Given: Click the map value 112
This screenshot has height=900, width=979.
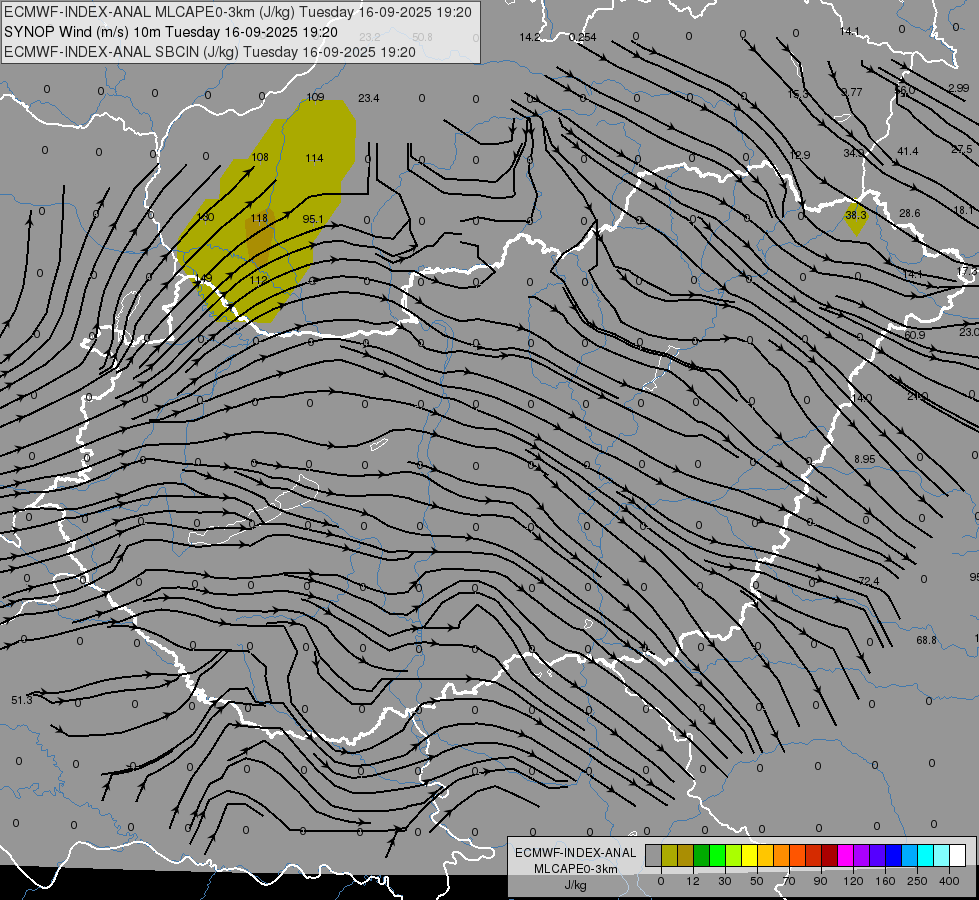Looking at the screenshot, I should pos(258,280).
